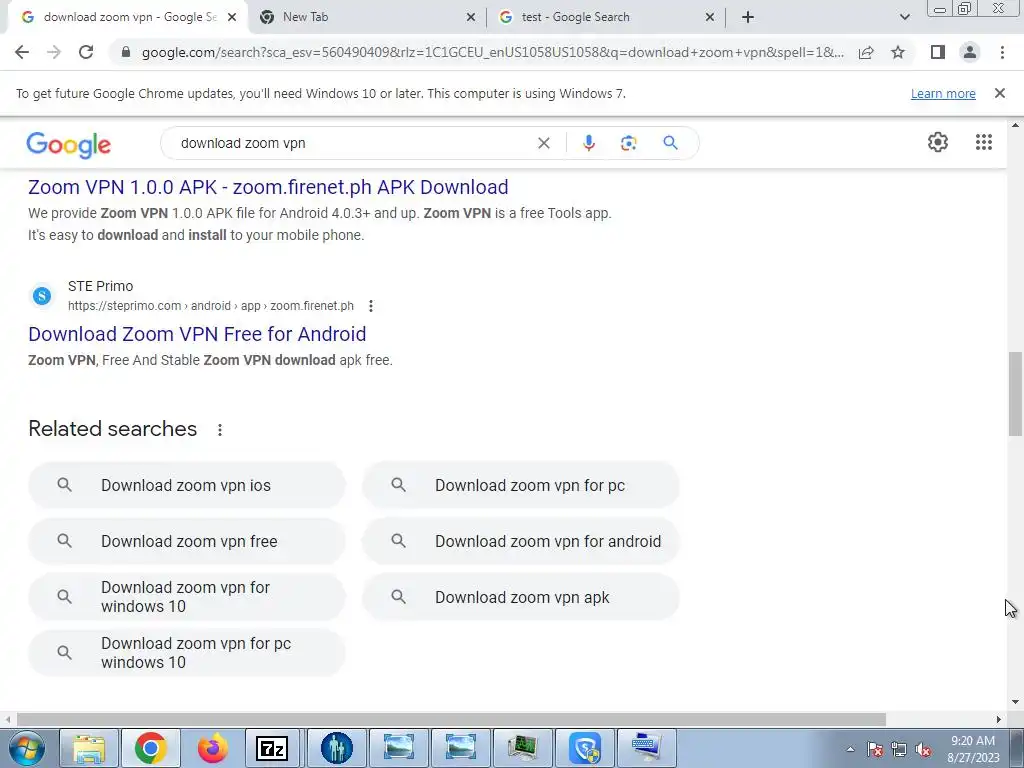Image resolution: width=1024 pixels, height=768 pixels.
Task: Dismiss the Chrome update notification bar
Action: (999, 93)
